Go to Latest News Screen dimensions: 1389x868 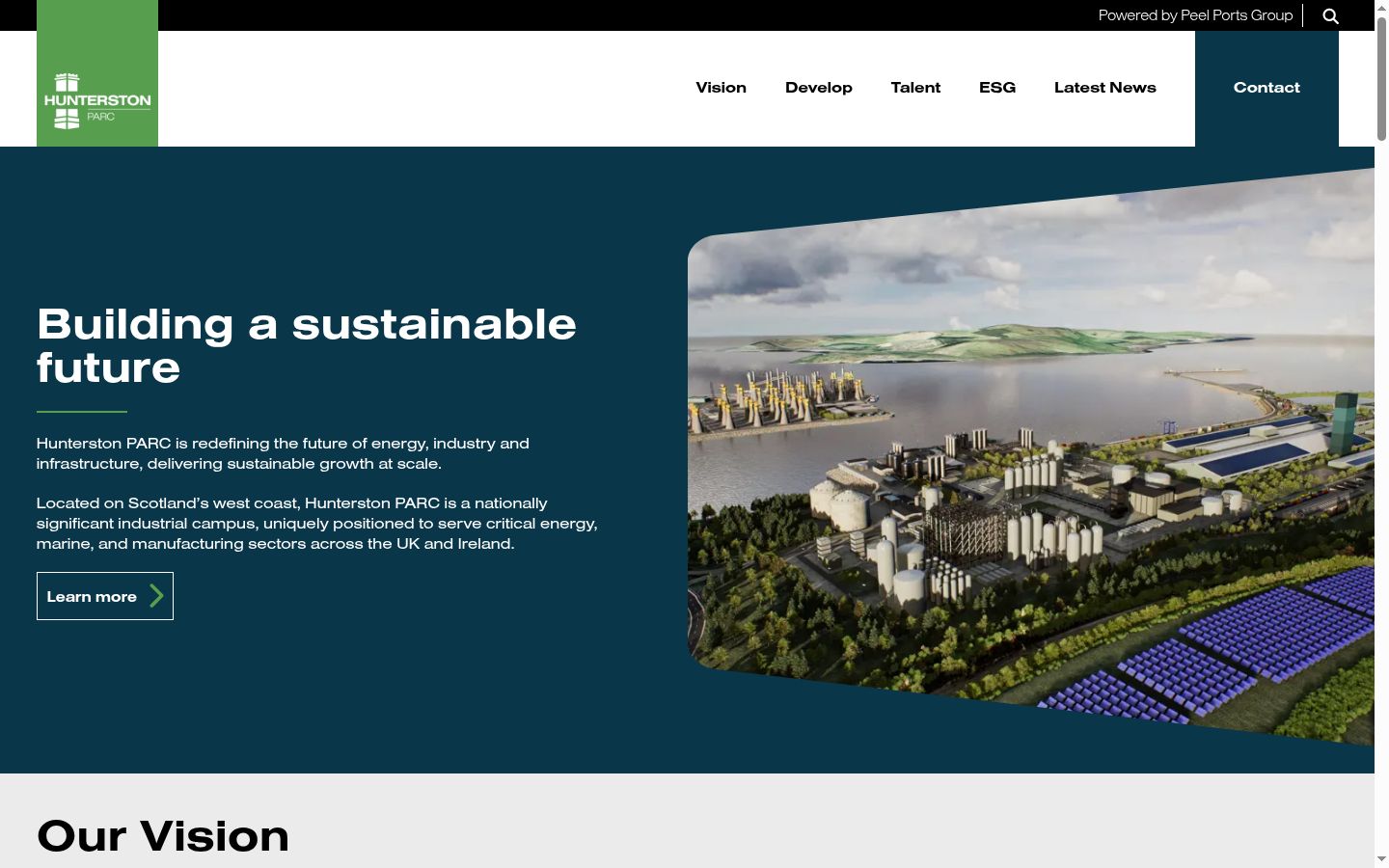(x=1104, y=87)
